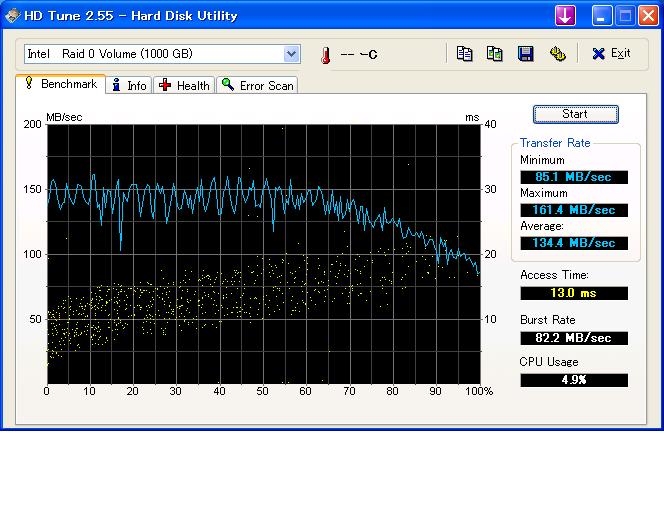Switch to the Benchmark tab

coord(61,84)
